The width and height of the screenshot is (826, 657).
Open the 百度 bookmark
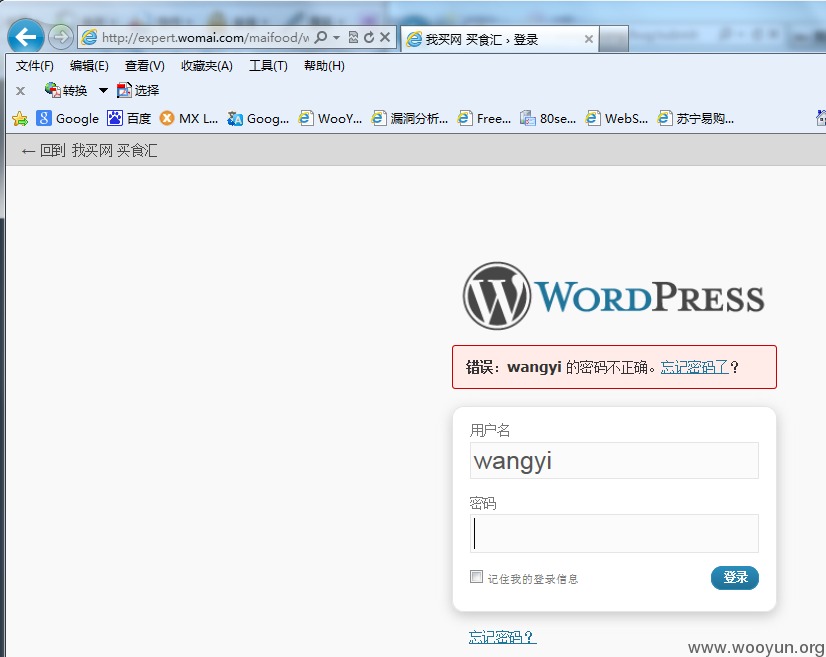point(129,119)
